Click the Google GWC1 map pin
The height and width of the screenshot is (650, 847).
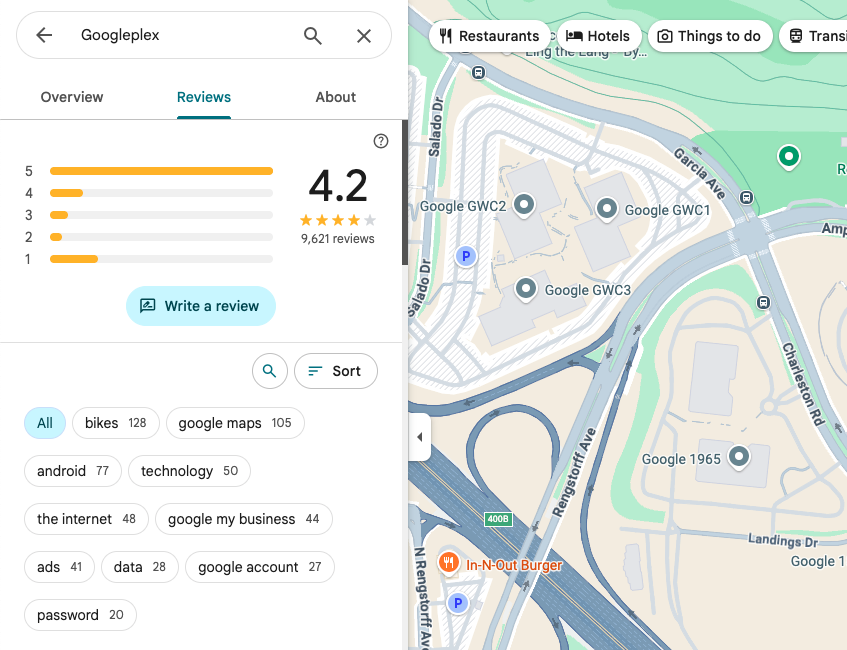click(606, 208)
